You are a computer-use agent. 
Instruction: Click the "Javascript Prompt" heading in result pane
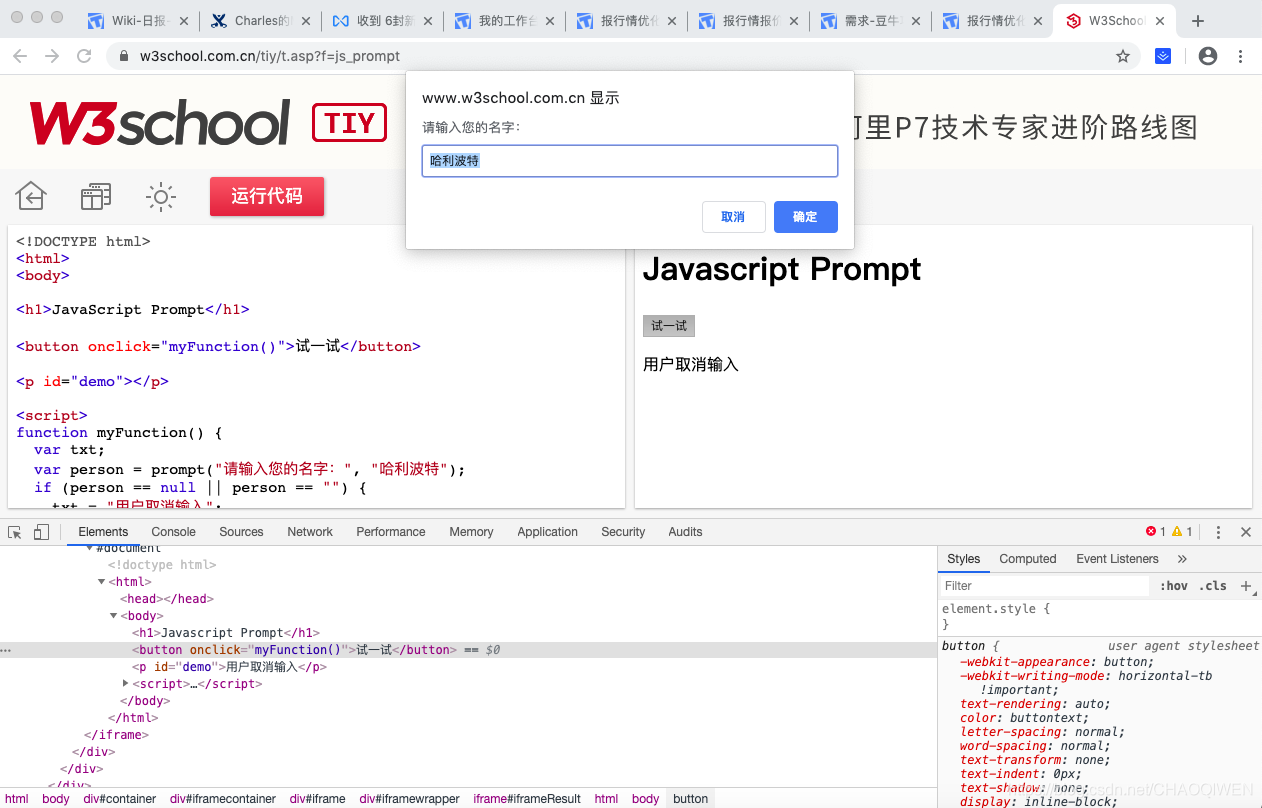click(782, 269)
